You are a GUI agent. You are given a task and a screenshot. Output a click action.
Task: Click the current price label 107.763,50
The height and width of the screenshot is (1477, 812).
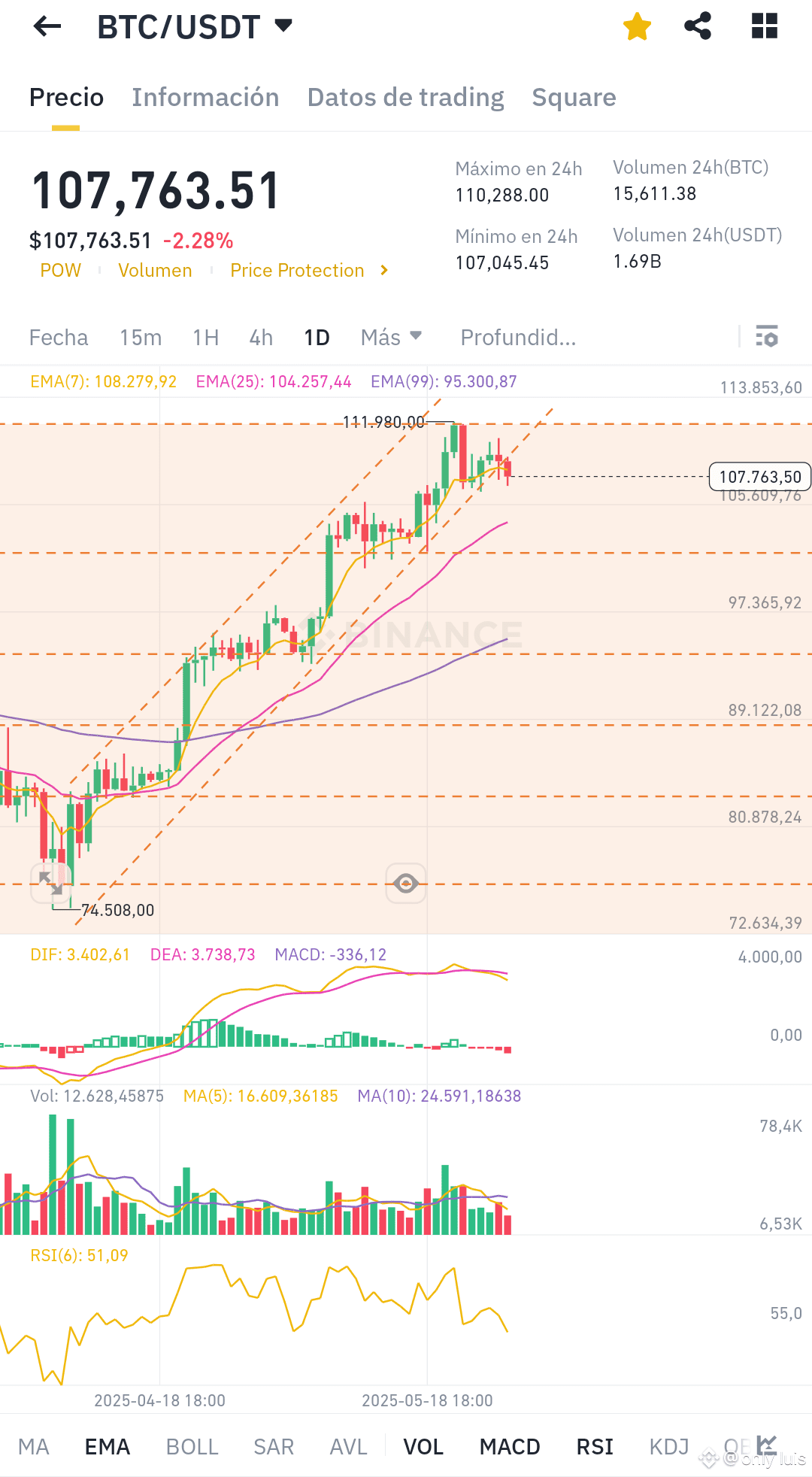[760, 477]
